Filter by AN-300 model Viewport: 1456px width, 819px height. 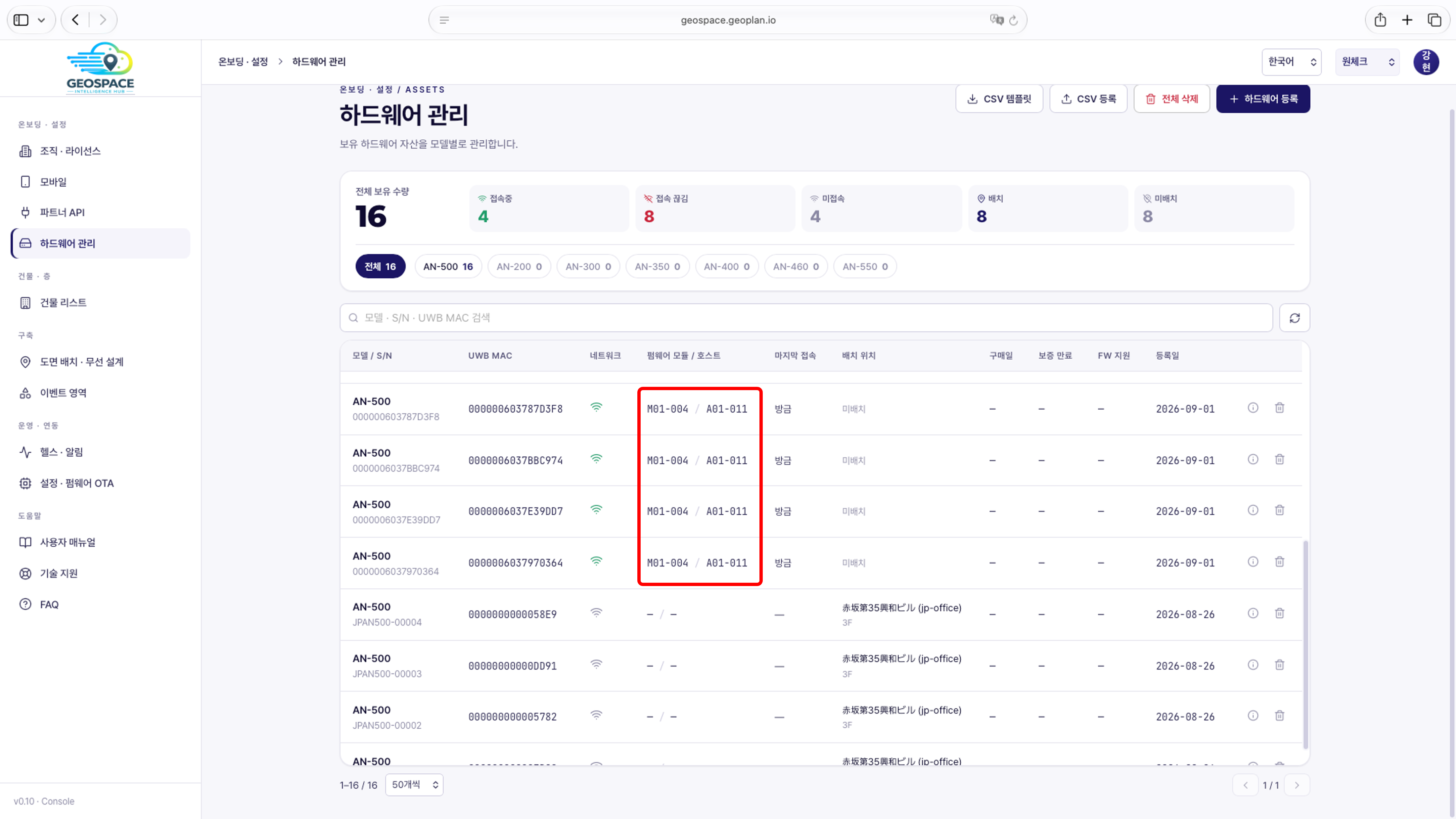[x=588, y=267]
